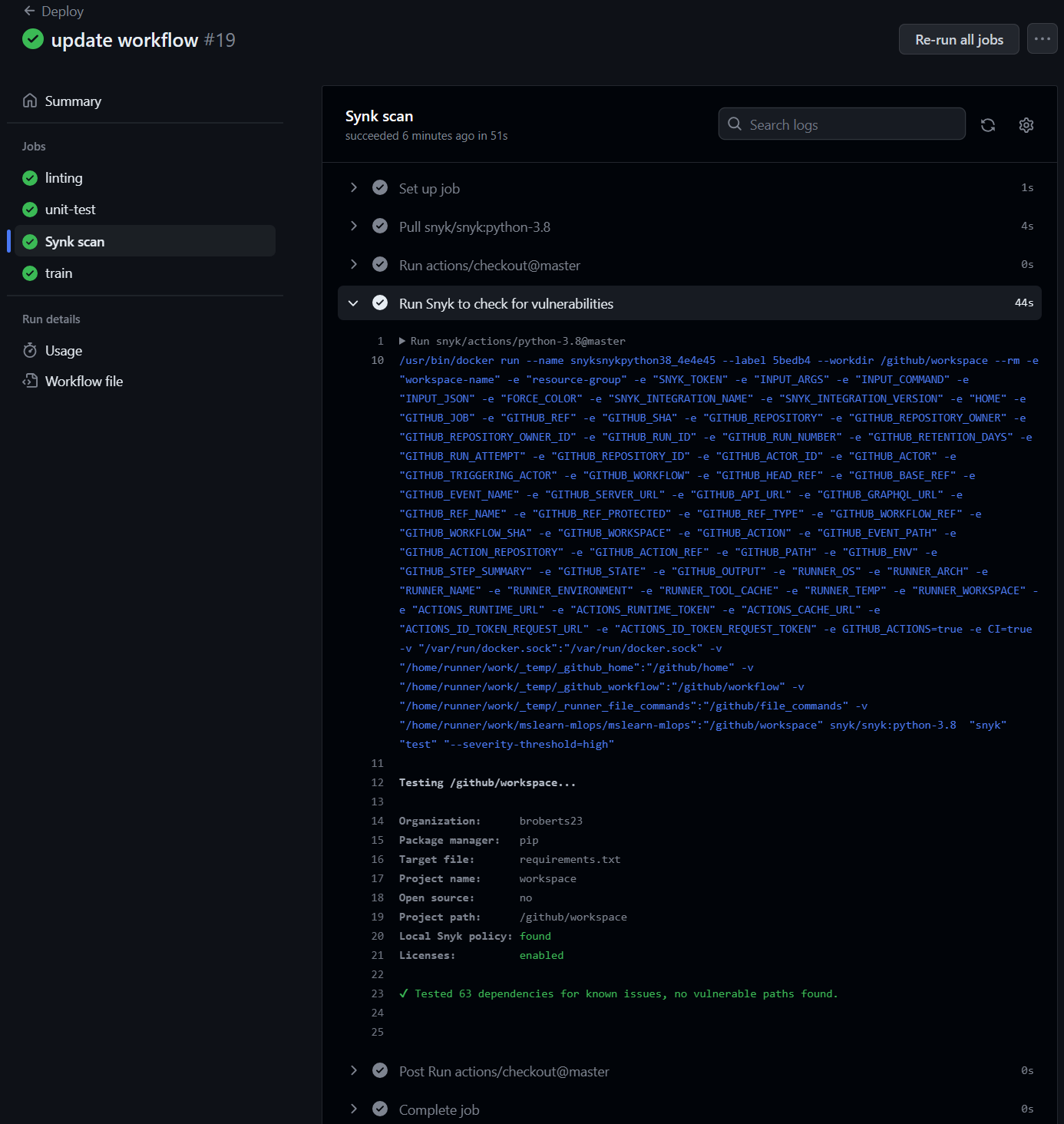This screenshot has width=1064, height=1124.
Task: Click the refresh logs icon
Action: pyautogui.click(x=988, y=124)
